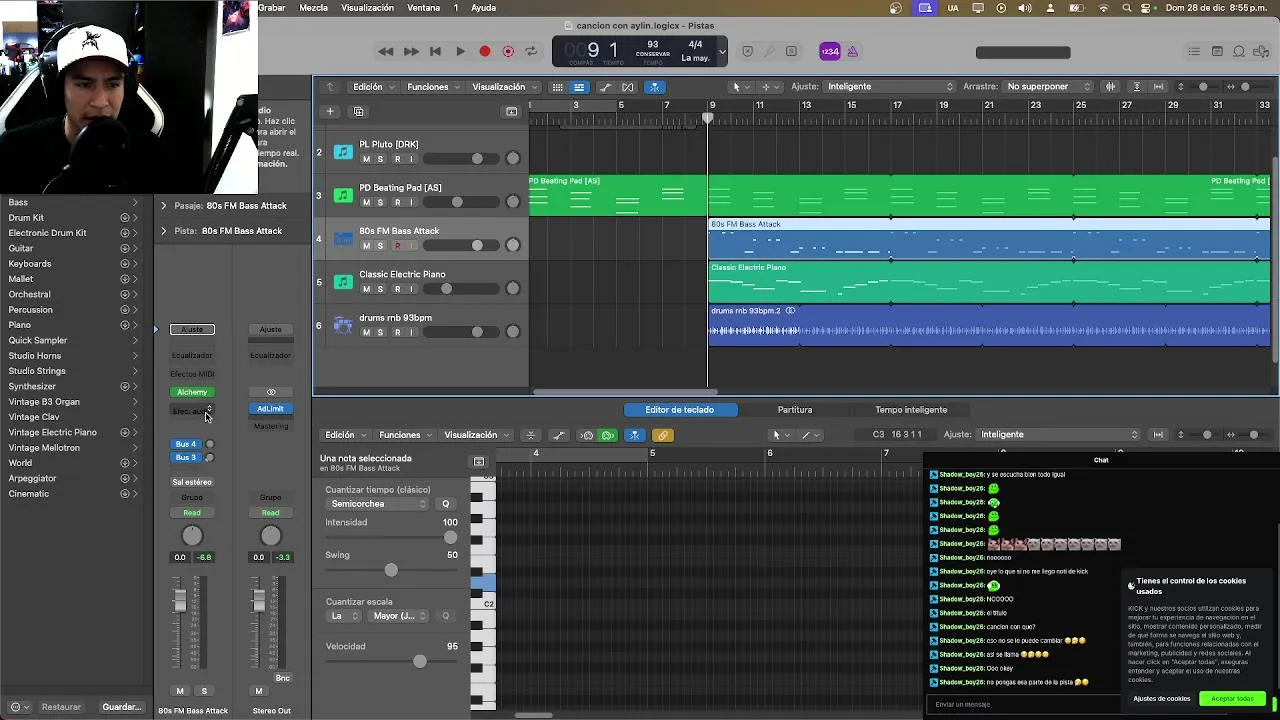The image size is (1280, 720).
Task: Click Aceptar todas cookies button
Action: pos(1232,699)
